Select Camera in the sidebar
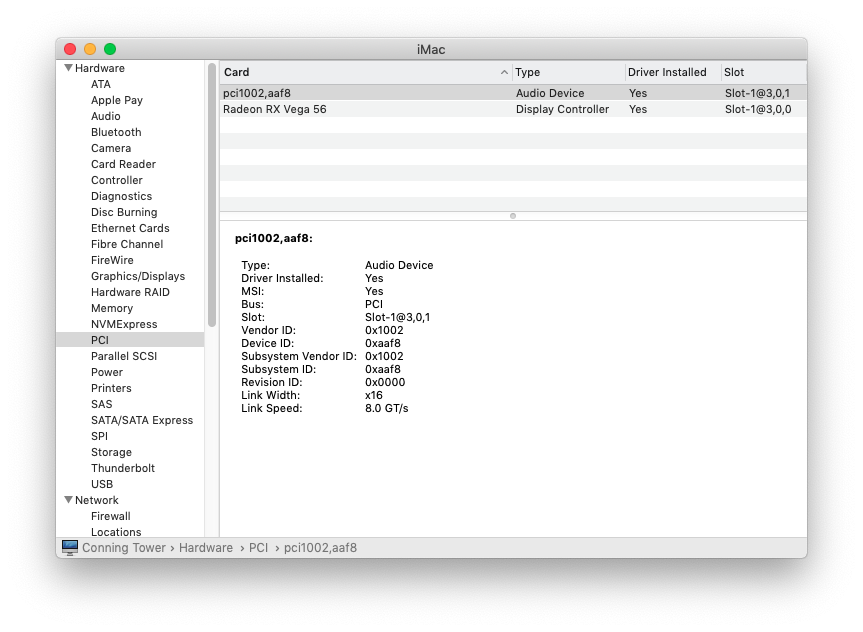 pos(111,148)
